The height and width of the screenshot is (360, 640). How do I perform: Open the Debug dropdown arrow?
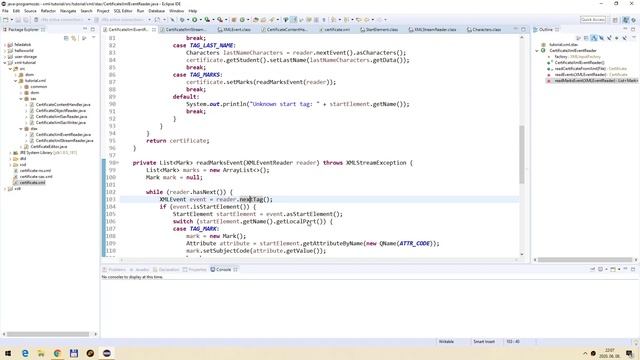pos(187,20)
